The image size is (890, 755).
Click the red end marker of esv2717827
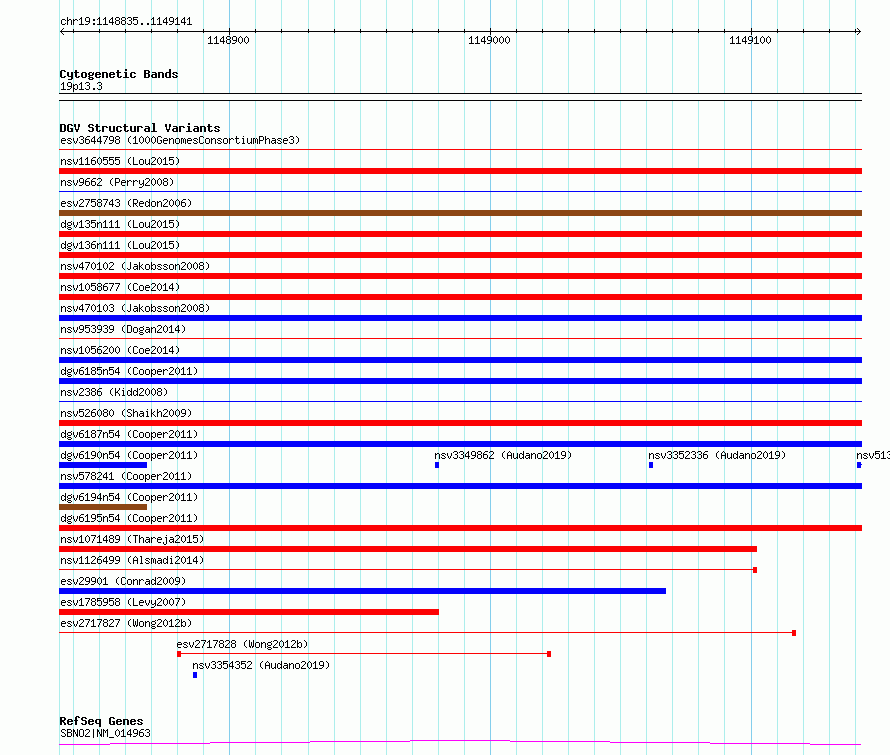[794, 633]
